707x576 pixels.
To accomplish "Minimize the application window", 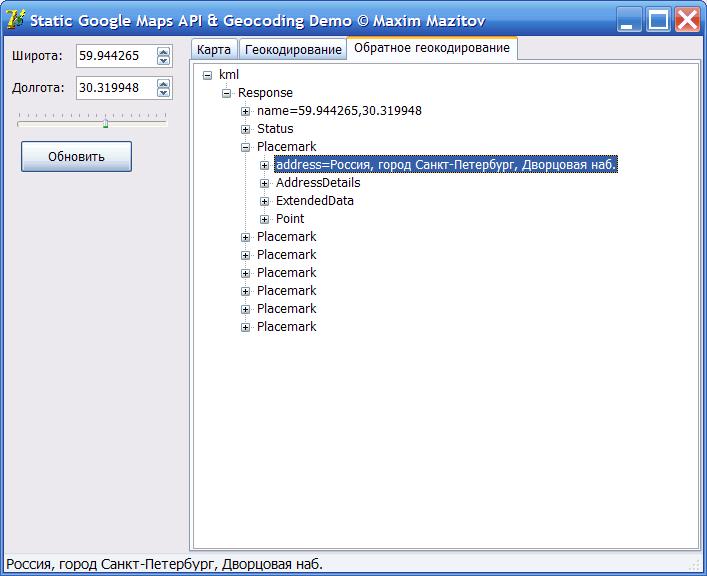I will pyautogui.click(x=629, y=20).
